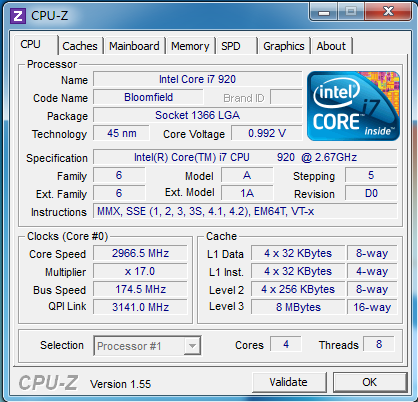Open the Mainboard tab
The height and width of the screenshot is (402, 418).
point(134,46)
